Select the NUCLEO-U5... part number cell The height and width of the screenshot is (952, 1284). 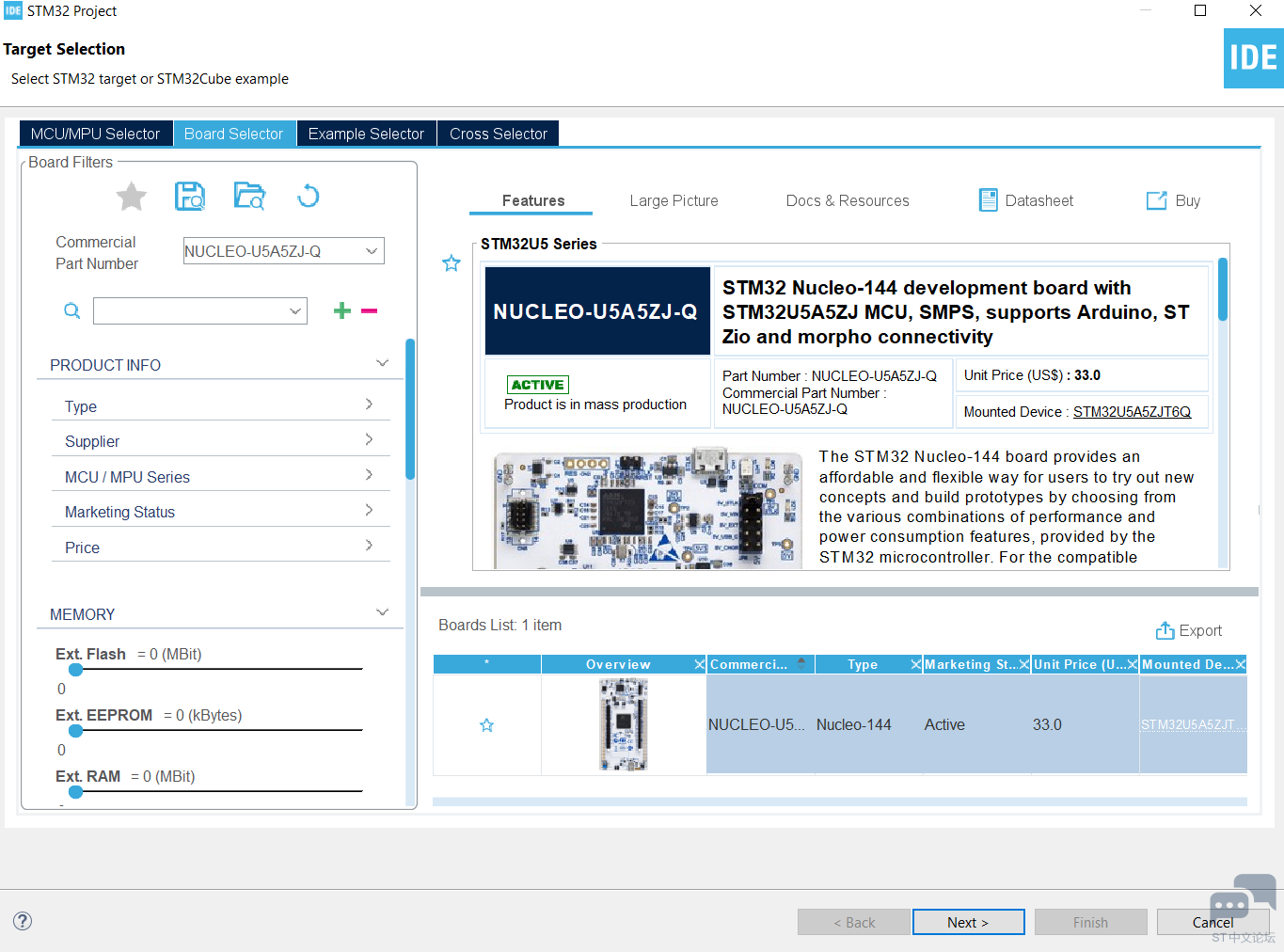pyautogui.click(x=756, y=725)
